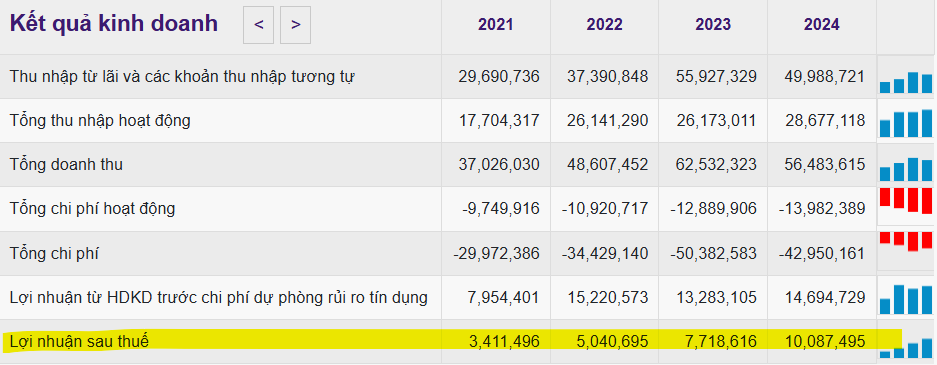Image resolution: width=937 pixels, height=365 pixels.
Task: Click the 2023 total revenue value 62,532,323
Action: 716,164
